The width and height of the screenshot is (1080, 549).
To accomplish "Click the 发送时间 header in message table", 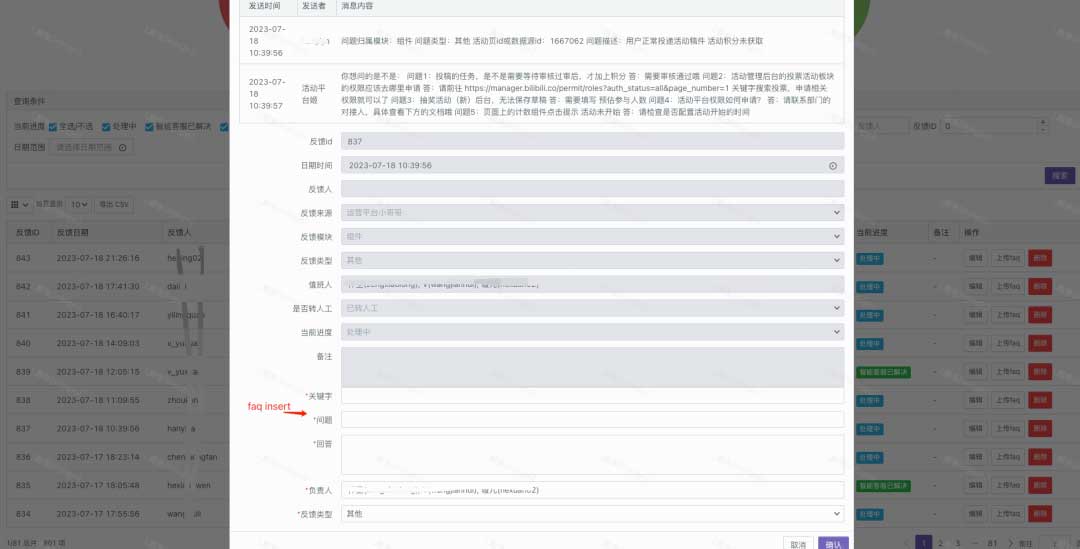I will [x=264, y=6].
